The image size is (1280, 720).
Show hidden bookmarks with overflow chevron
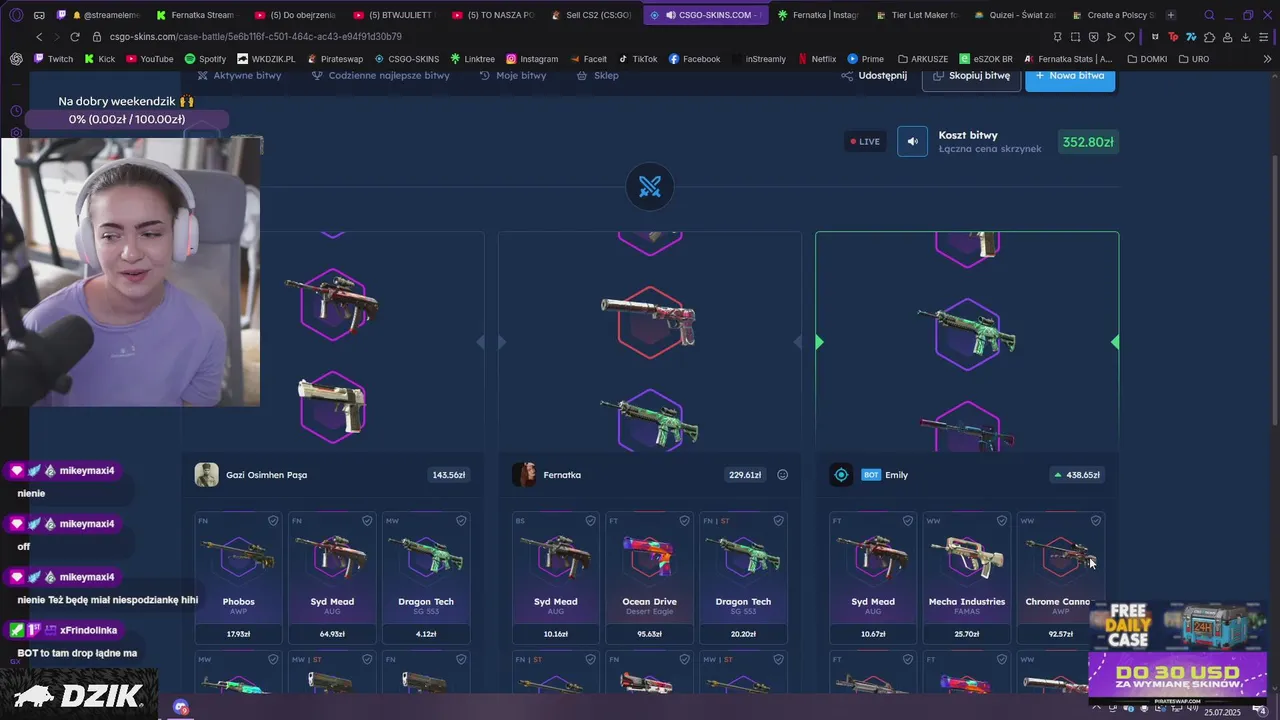[x=1268, y=59]
